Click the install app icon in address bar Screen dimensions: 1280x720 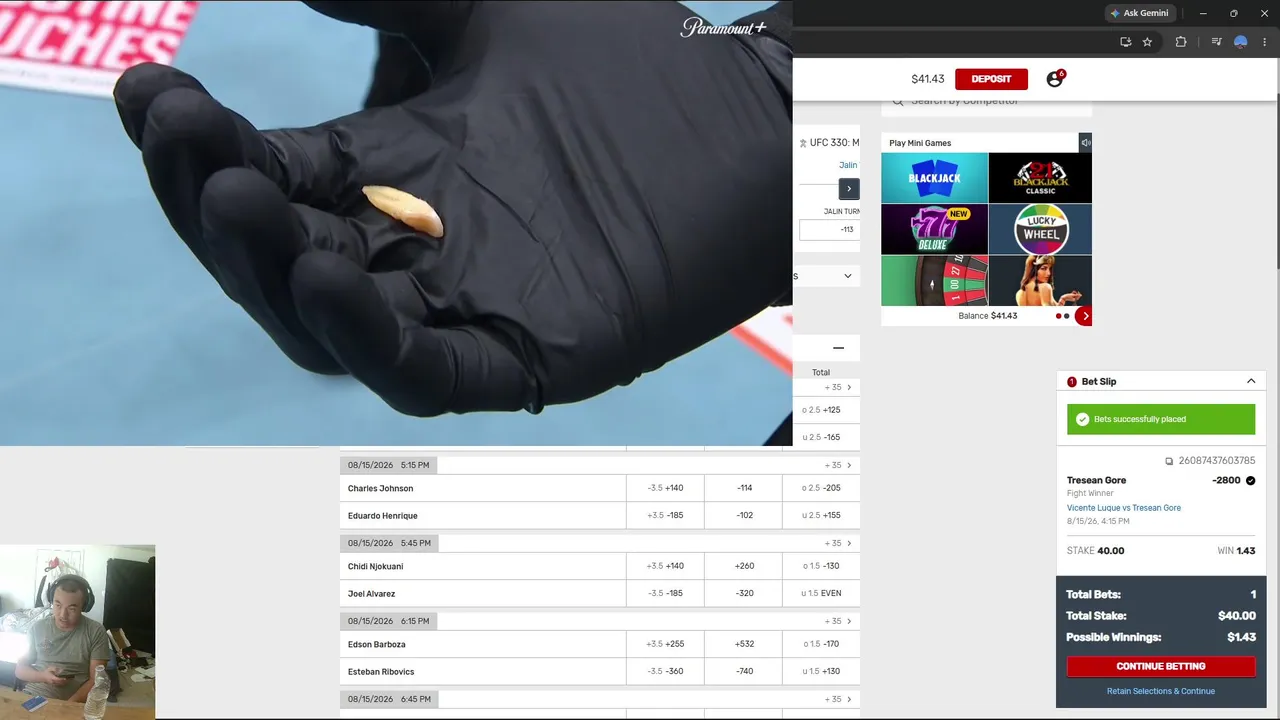click(1126, 42)
